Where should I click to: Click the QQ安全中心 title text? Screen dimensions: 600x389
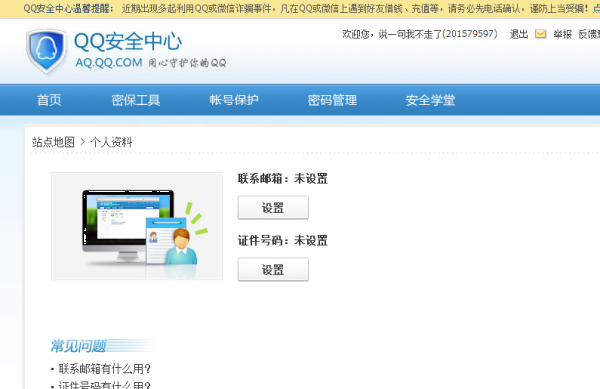point(128,41)
